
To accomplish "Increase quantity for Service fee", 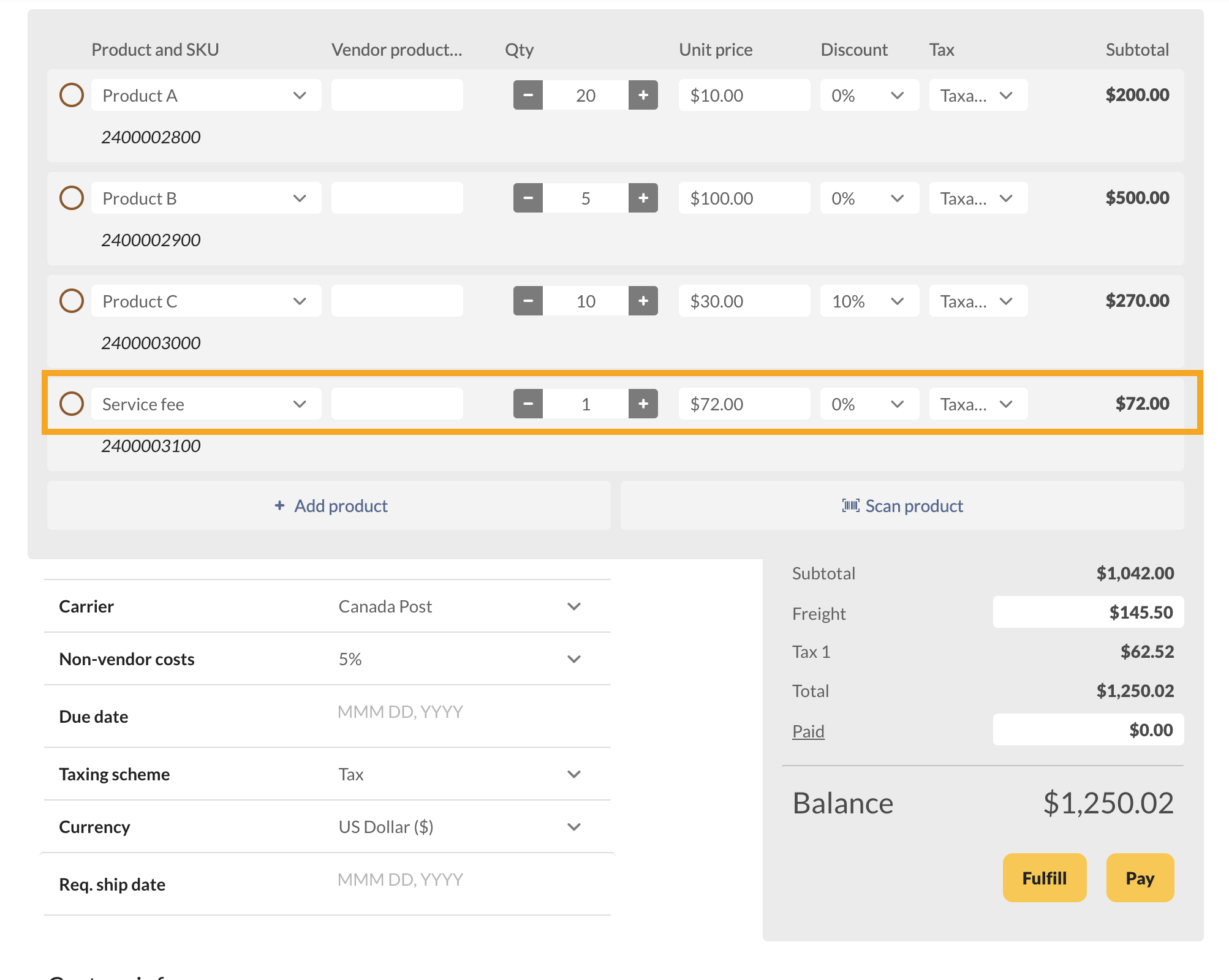I will (x=643, y=404).
